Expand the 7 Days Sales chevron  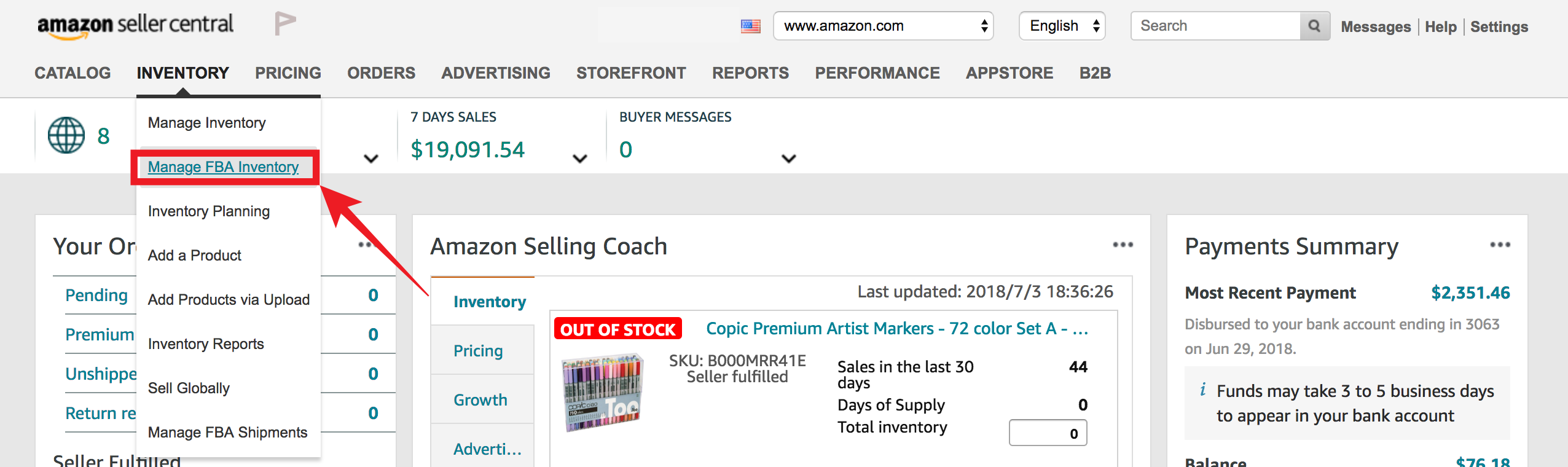[579, 159]
